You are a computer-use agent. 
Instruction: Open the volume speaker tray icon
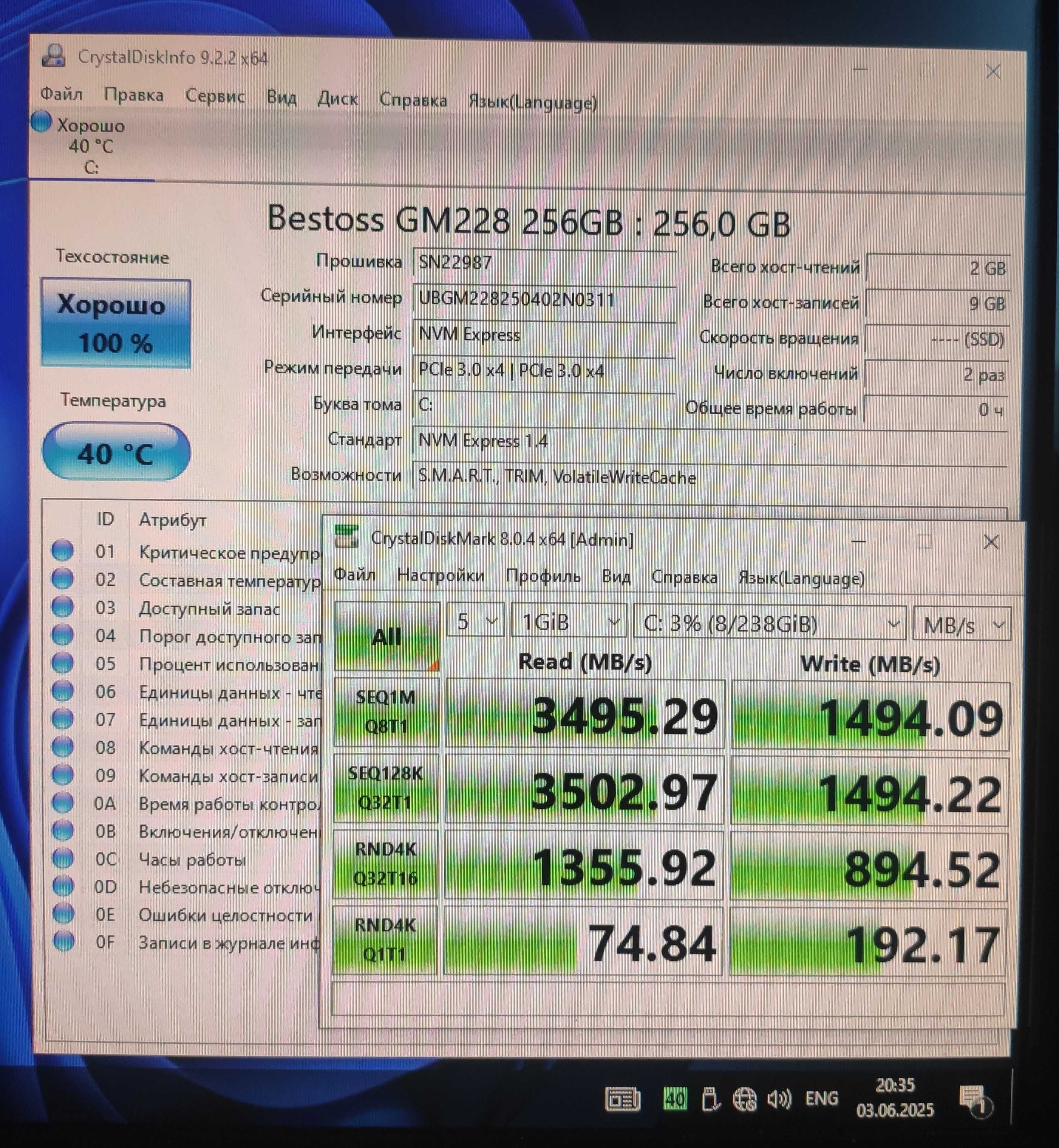(x=779, y=1099)
